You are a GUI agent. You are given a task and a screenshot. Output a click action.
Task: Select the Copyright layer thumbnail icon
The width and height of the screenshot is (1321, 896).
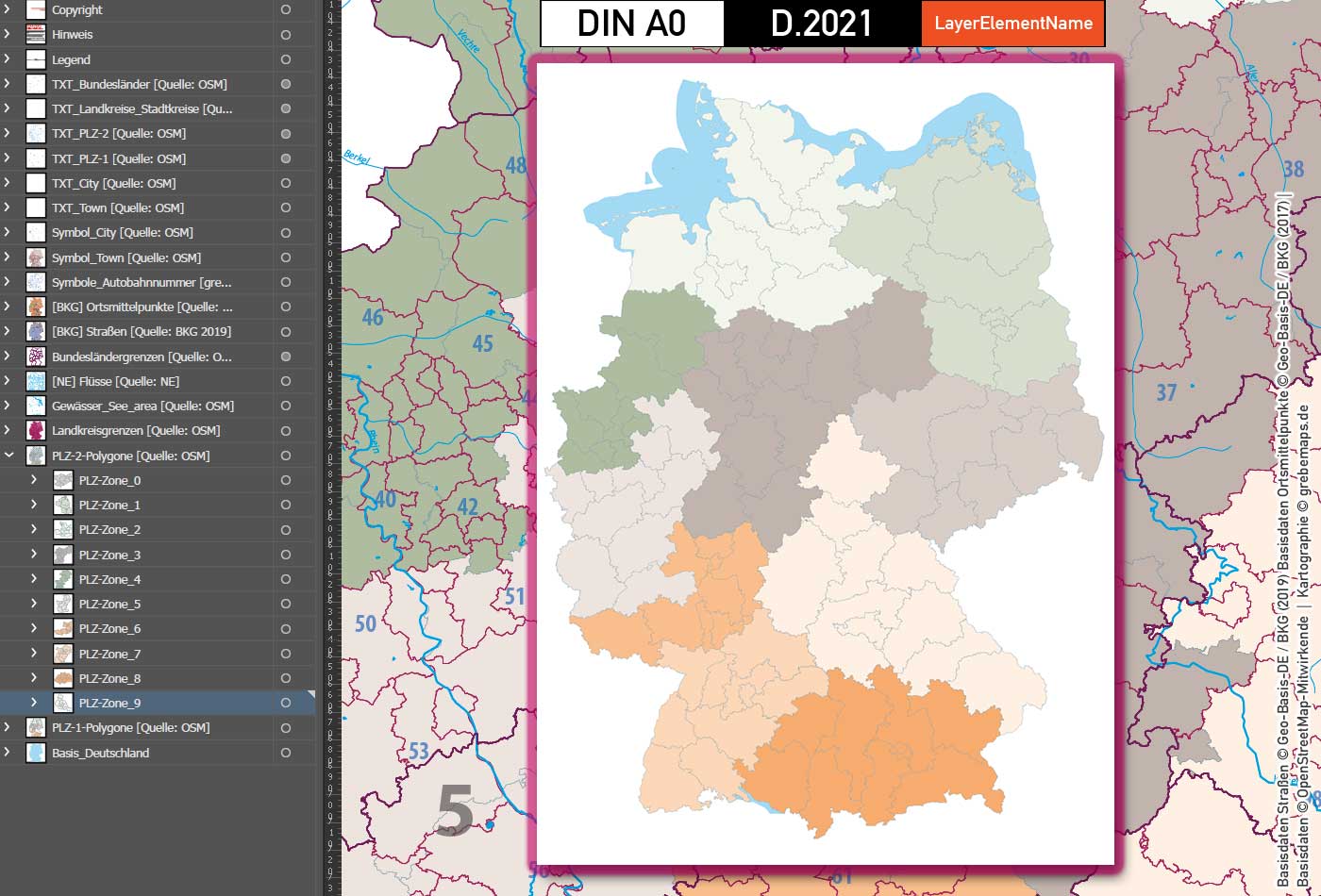(34, 9)
